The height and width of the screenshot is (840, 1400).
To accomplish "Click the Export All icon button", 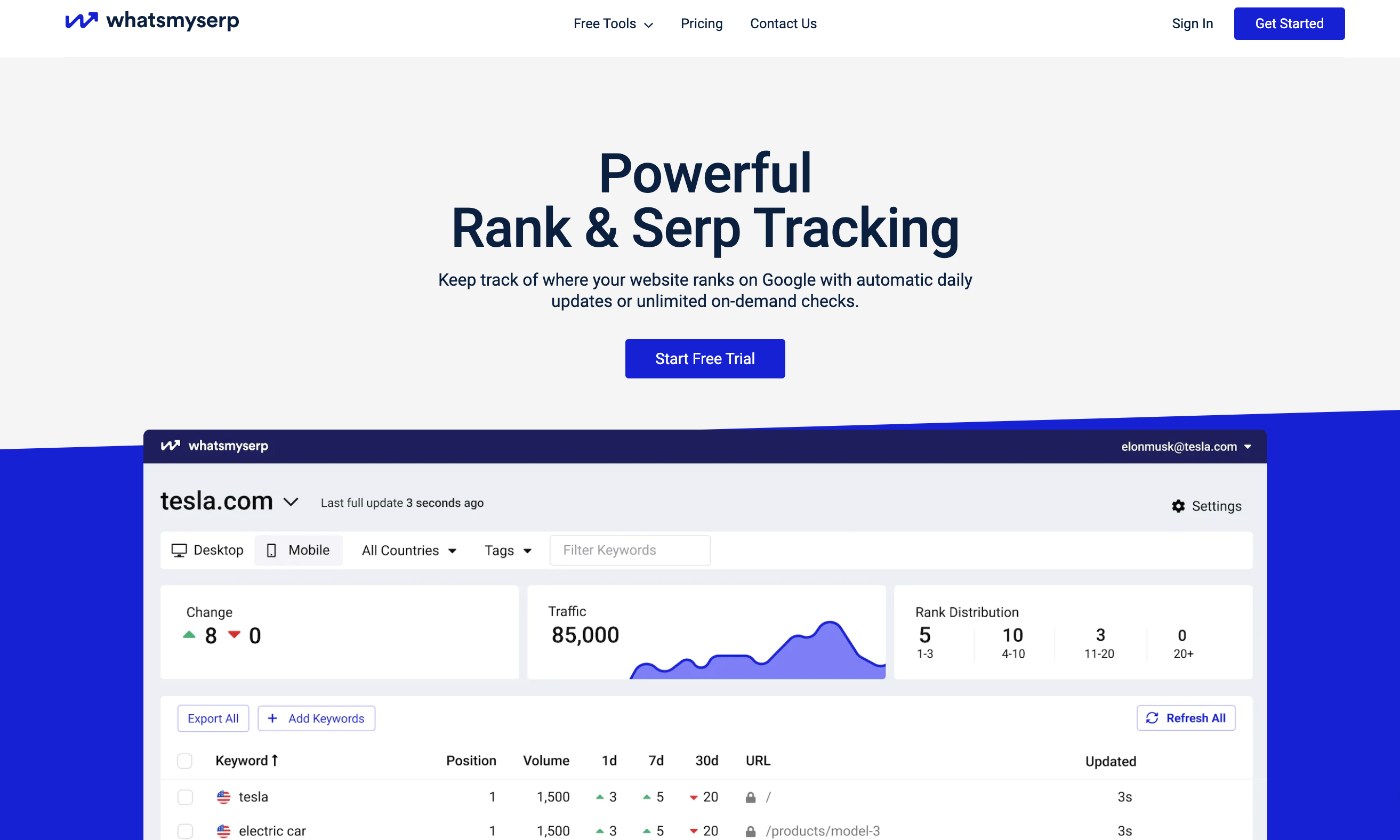I will click(x=212, y=718).
